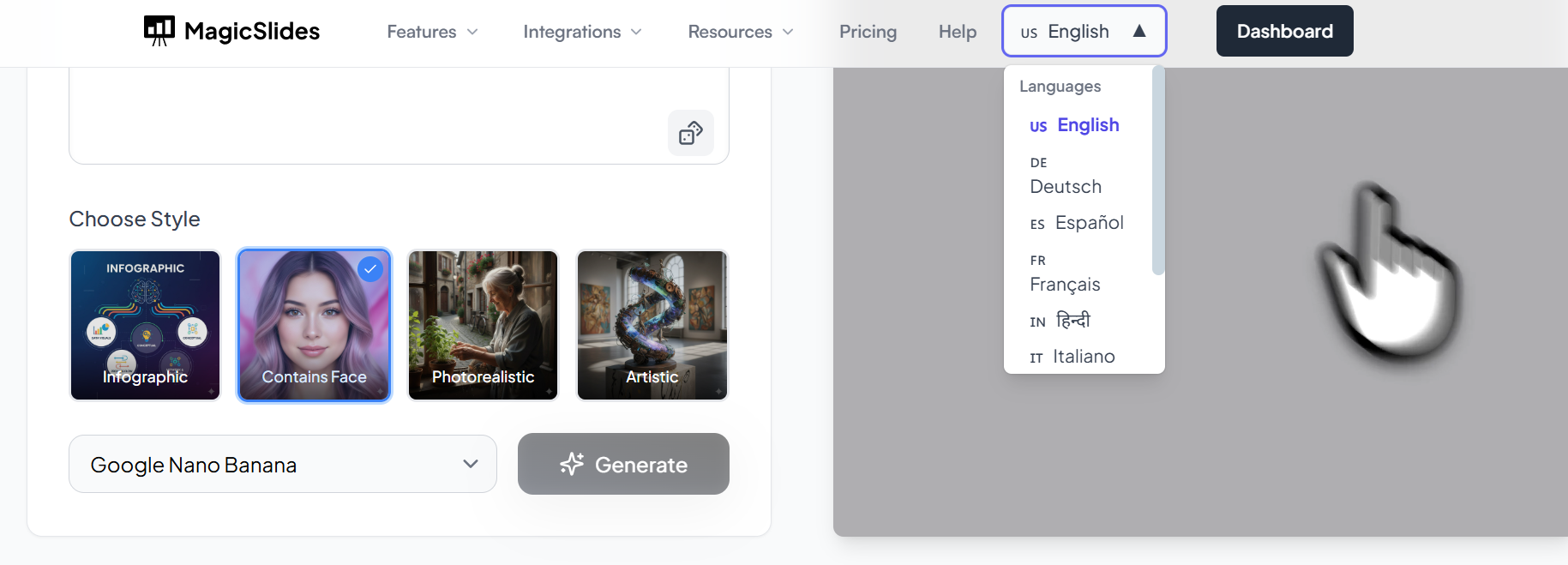
Task: Pick the Artistic style option
Action: point(652,325)
